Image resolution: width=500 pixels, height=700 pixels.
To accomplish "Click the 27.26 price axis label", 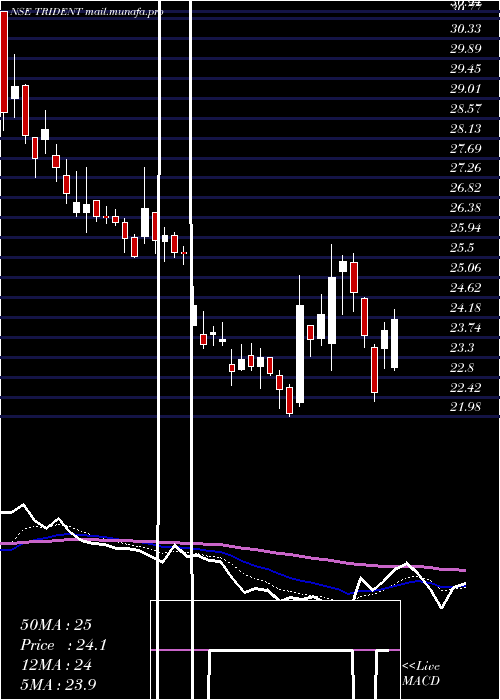I will pyautogui.click(x=466, y=168).
